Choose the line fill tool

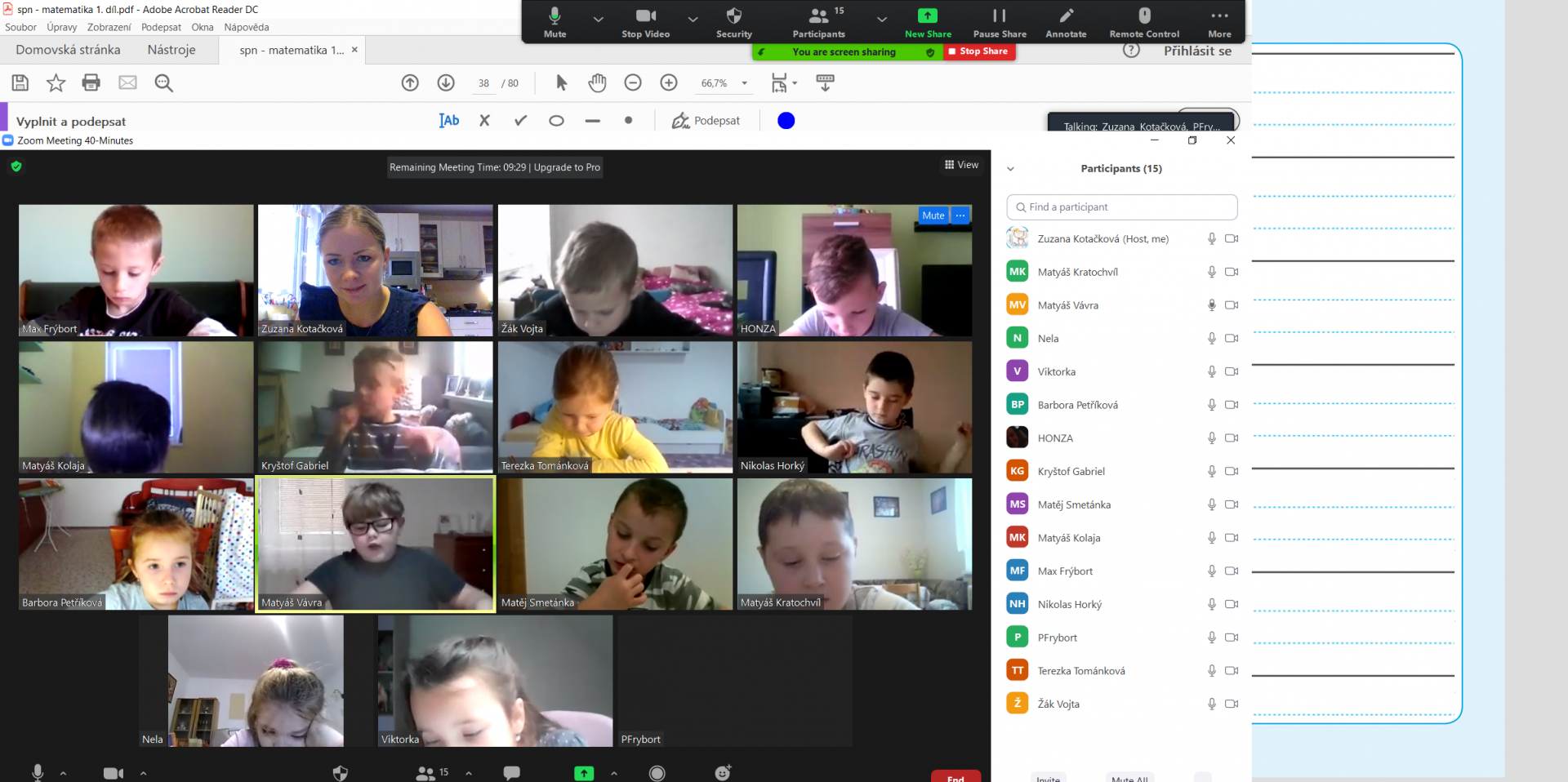(x=592, y=121)
